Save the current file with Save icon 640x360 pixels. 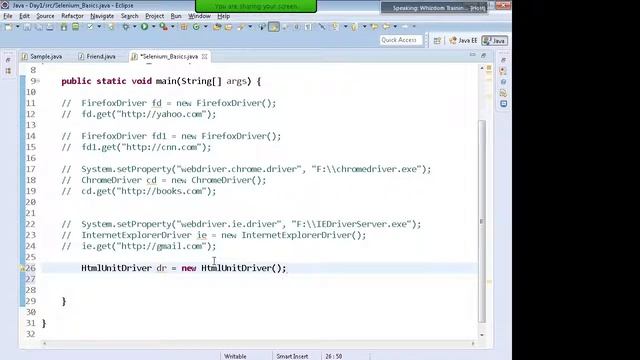[27, 27]
